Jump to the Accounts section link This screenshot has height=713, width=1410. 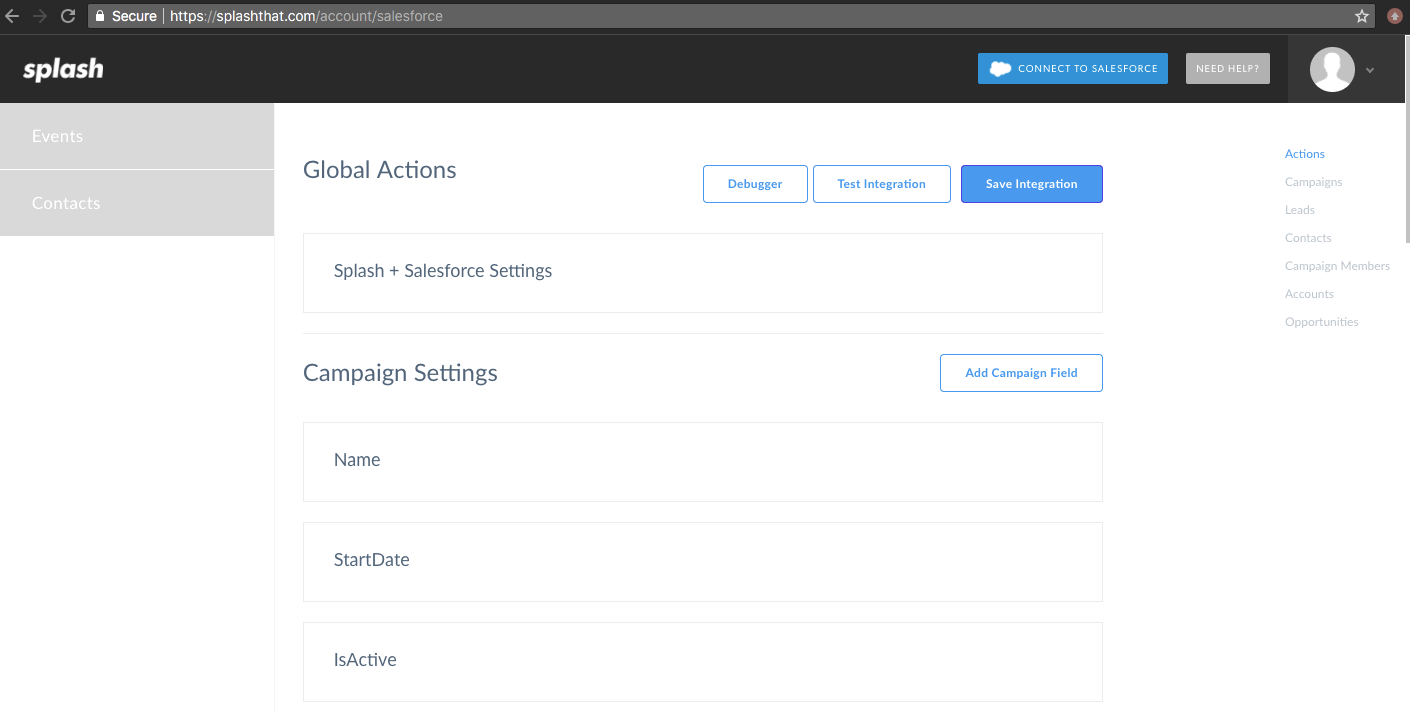click(1309, 294)
